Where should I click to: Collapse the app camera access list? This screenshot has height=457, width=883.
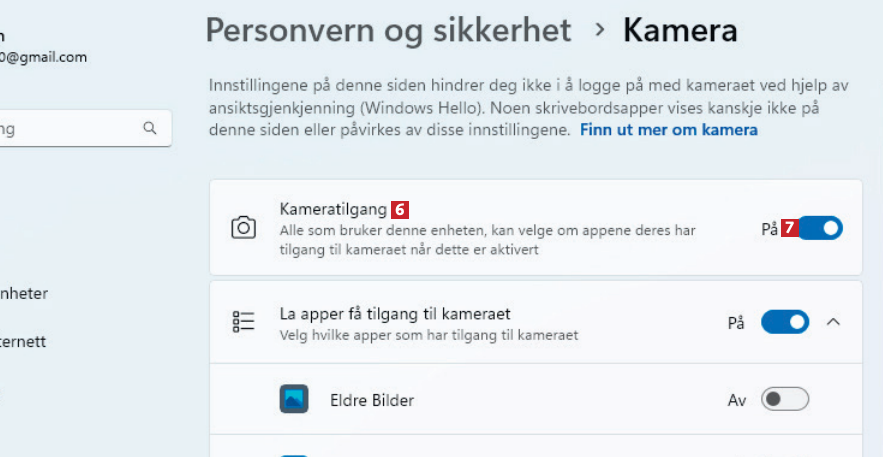click(834, 322)
